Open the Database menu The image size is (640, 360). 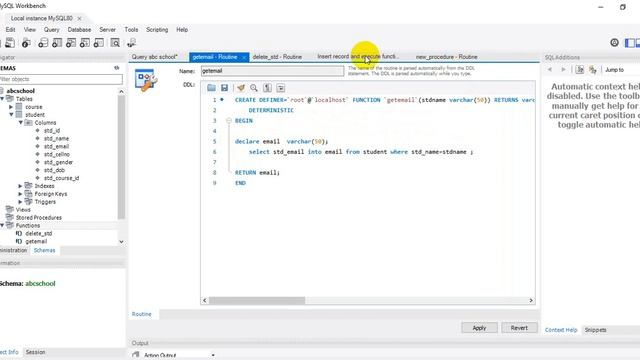click(x=79, y=30)
